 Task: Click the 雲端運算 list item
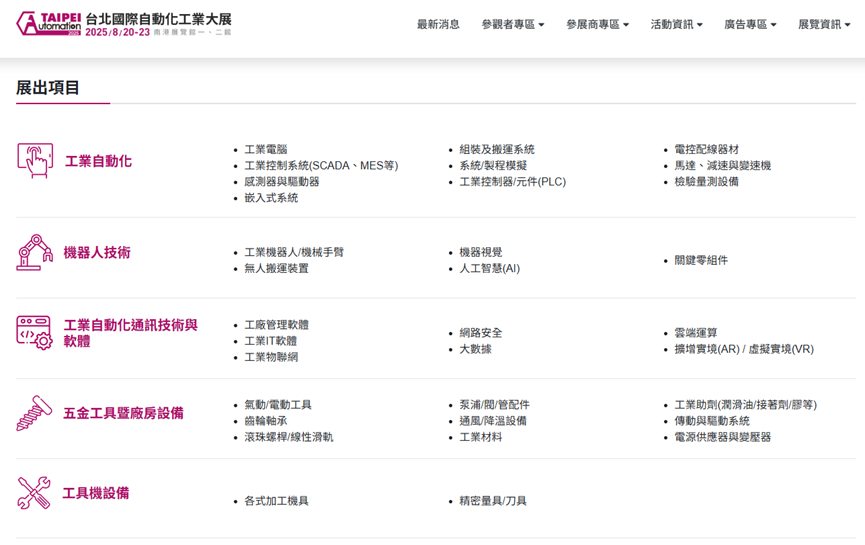[x=696, y=333]
